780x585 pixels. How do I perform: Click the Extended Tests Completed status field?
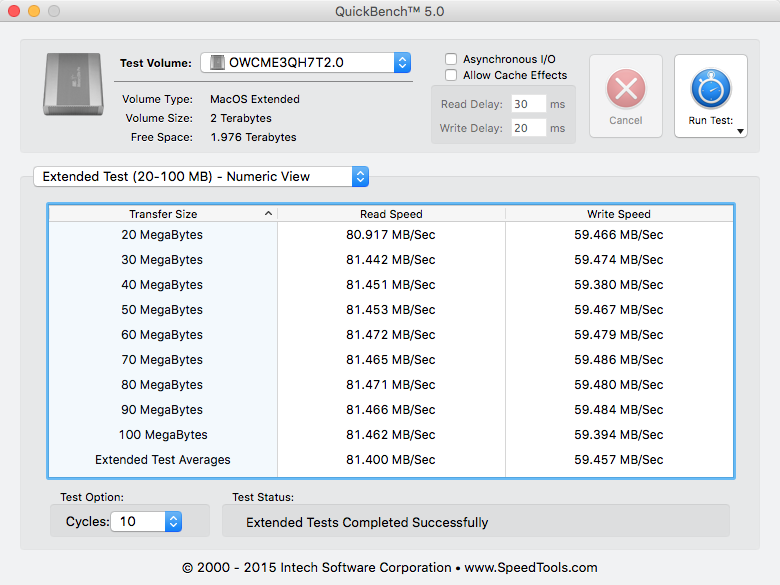point(475,522)
